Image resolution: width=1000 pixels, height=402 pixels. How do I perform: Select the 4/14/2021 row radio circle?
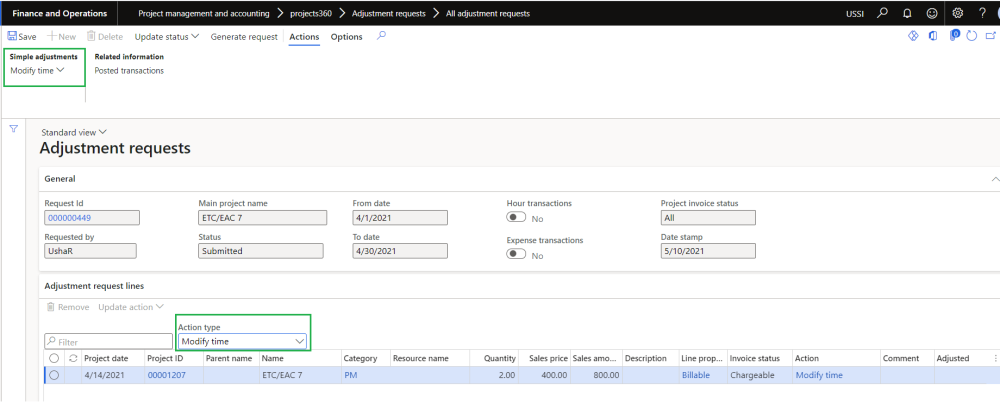tap(54, 375)
